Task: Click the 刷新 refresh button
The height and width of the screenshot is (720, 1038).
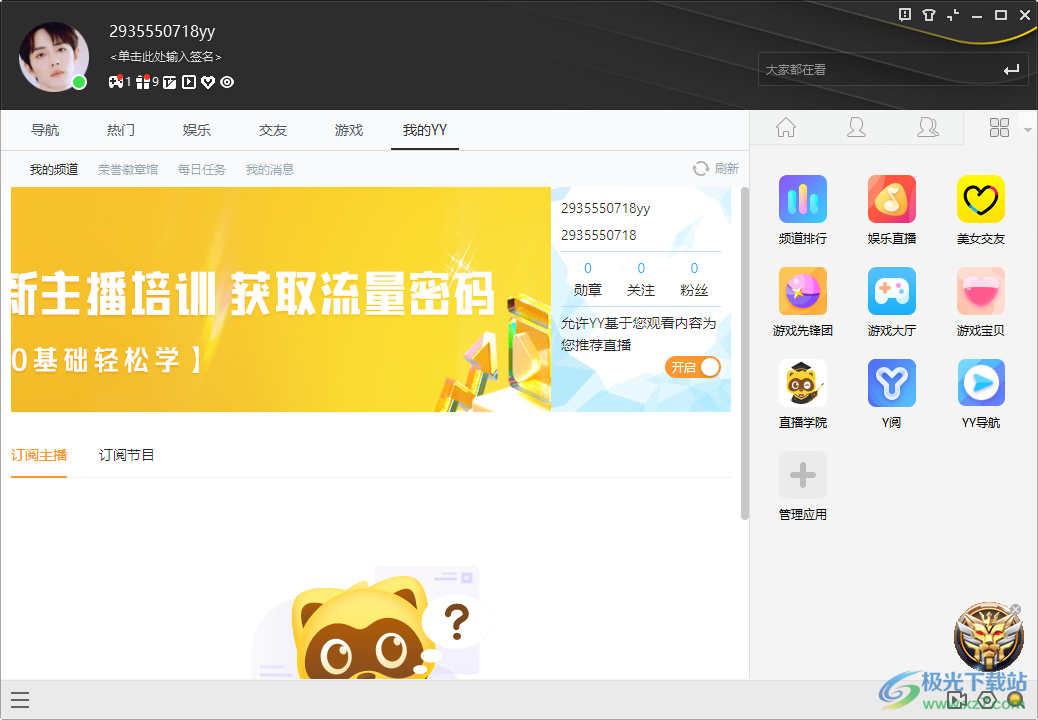Action: [x=716, y=169]
